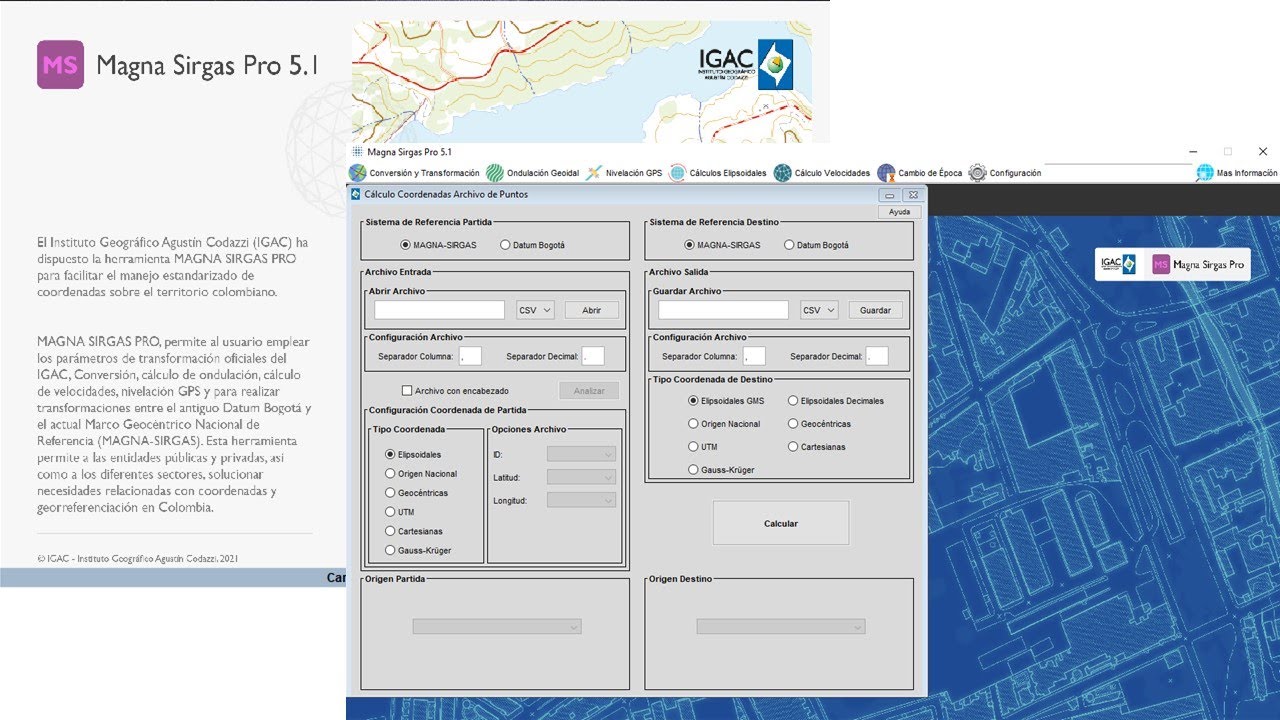Click Separador Columna field in Archivo Entrada
The image size is (1280, 720).
point(470,356)
